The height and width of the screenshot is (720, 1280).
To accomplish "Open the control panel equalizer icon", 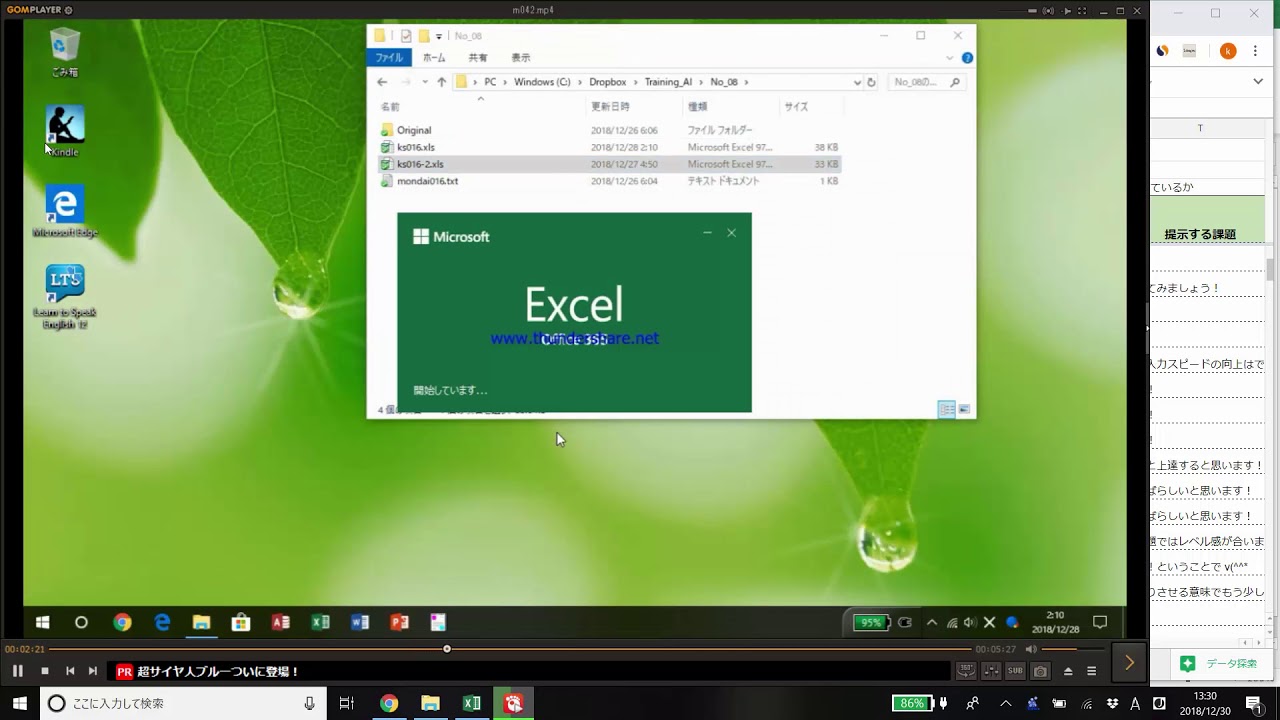I will pyautogui.click(x=990, y=671).
